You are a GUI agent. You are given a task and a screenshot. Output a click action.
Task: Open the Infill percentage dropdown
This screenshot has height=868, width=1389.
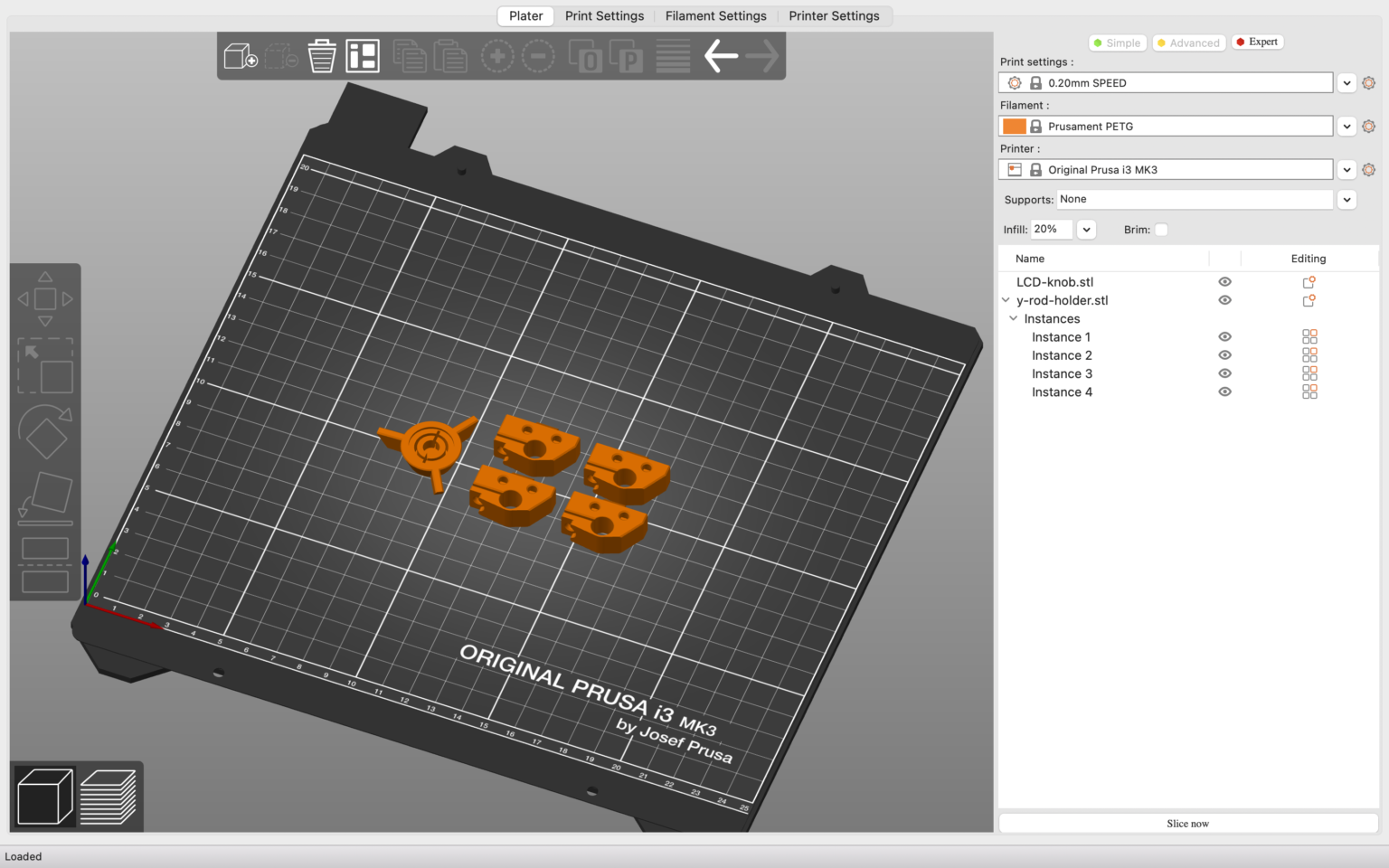click(1086, 230)
